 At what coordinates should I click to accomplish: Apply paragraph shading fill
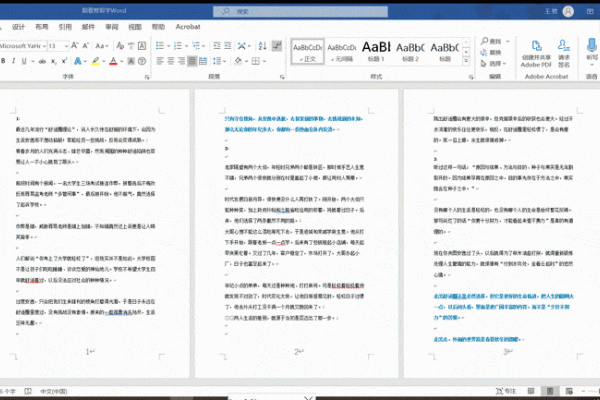point(238,61)
